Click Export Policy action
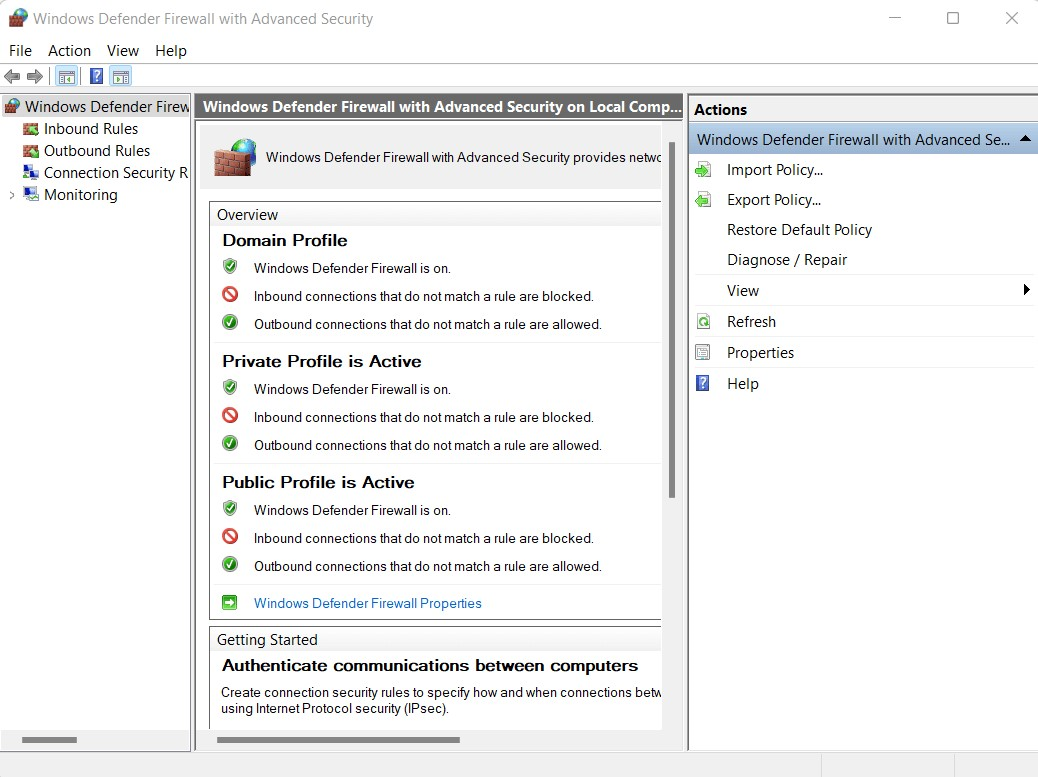The width and height of the screenshot is (1038, 777). coord(774,200)
